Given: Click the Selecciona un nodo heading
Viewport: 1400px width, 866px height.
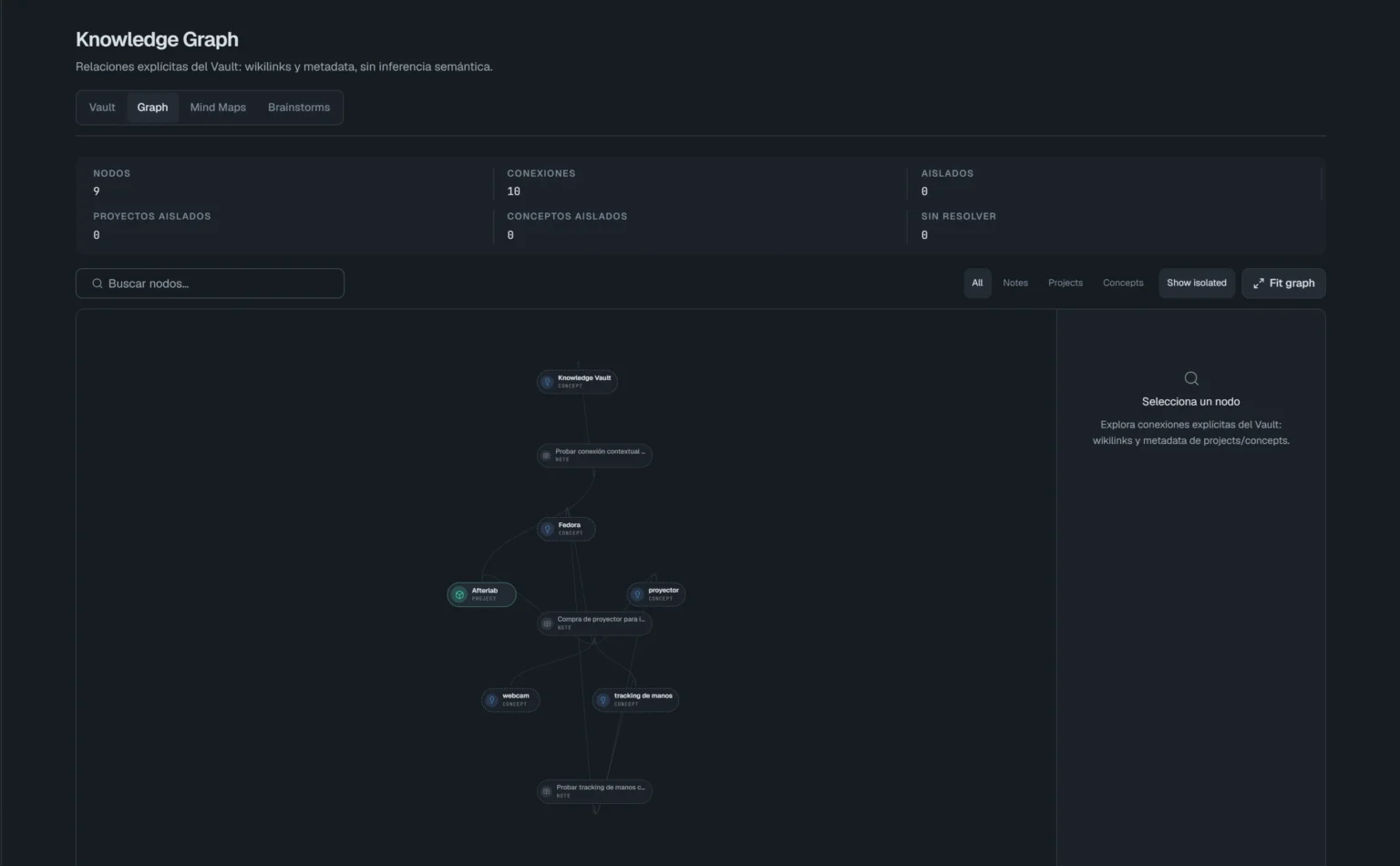Looking at the screenshot, I should pos(1190,402).
